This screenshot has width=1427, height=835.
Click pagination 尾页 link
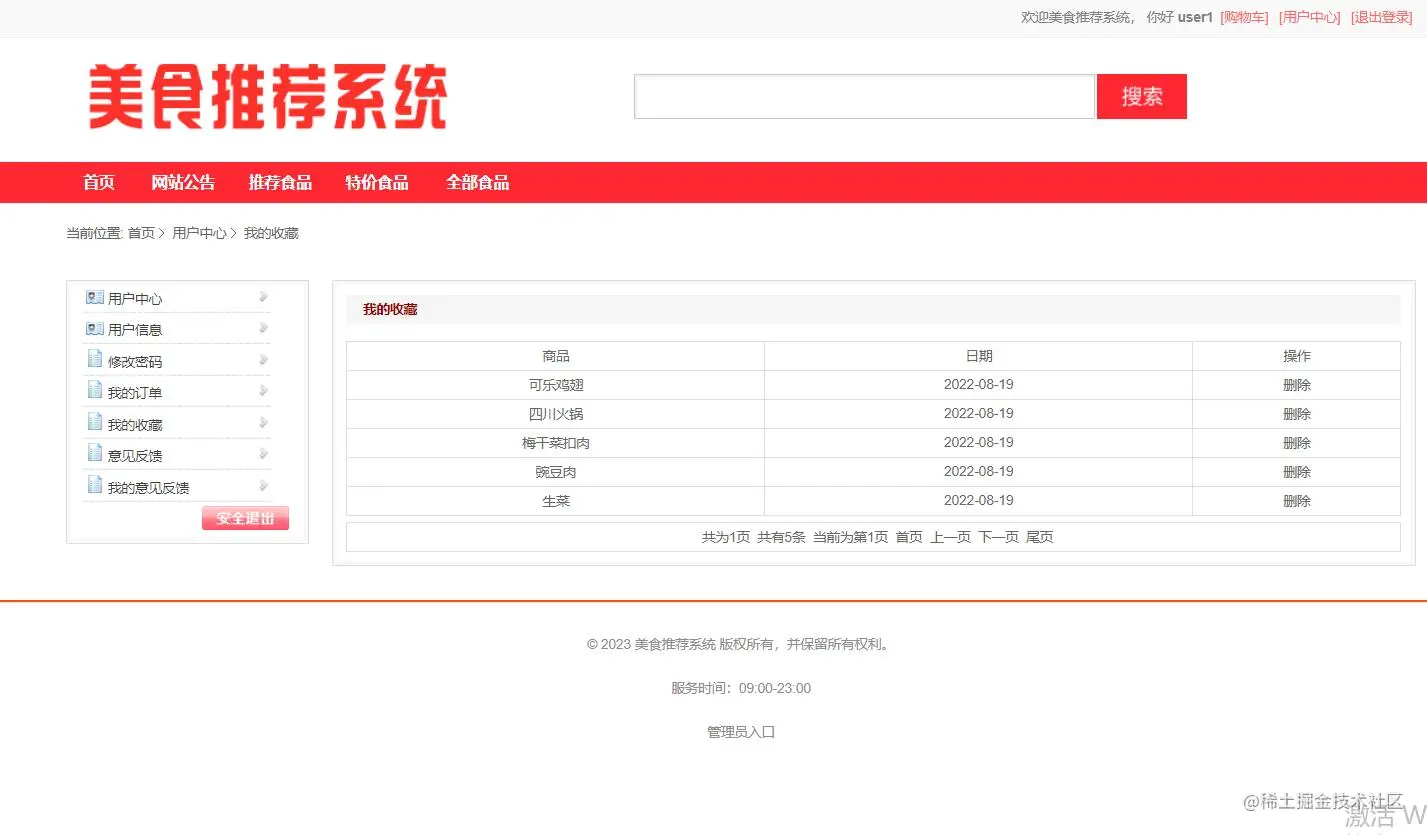[x=1040, y=537]
